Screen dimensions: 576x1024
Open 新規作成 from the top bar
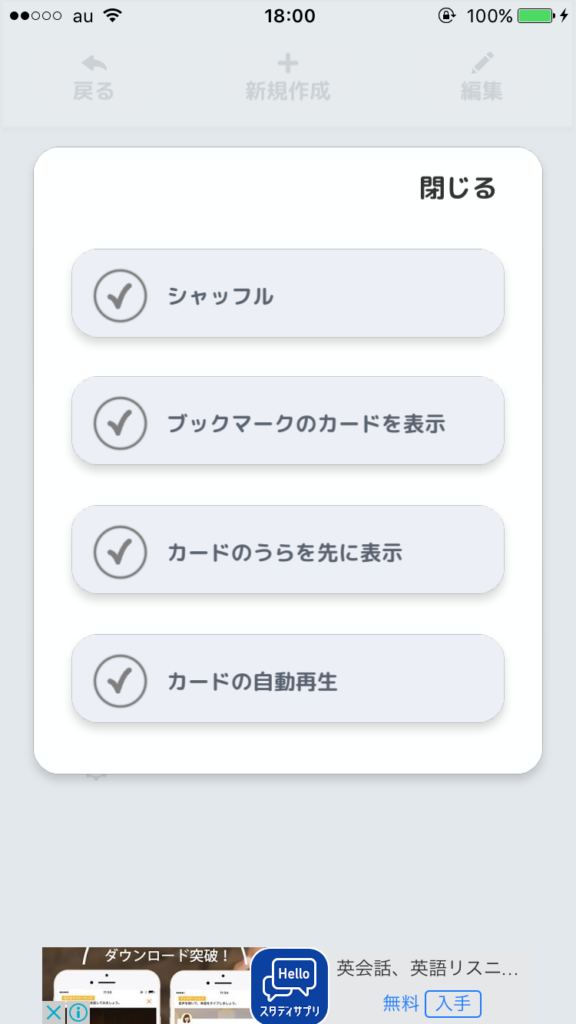[287, 87]
